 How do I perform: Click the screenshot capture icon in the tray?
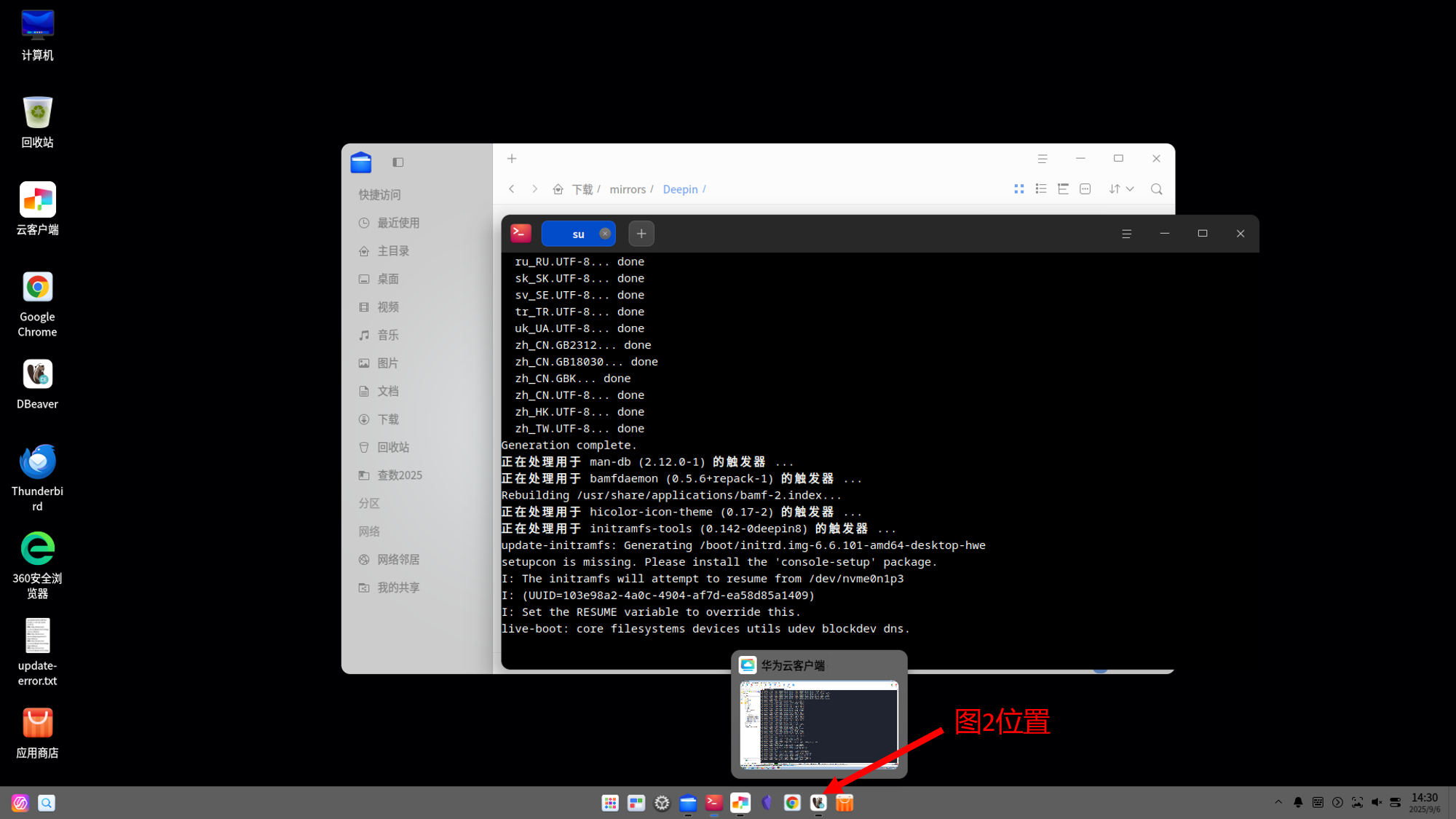click(x=1357, y=802)
